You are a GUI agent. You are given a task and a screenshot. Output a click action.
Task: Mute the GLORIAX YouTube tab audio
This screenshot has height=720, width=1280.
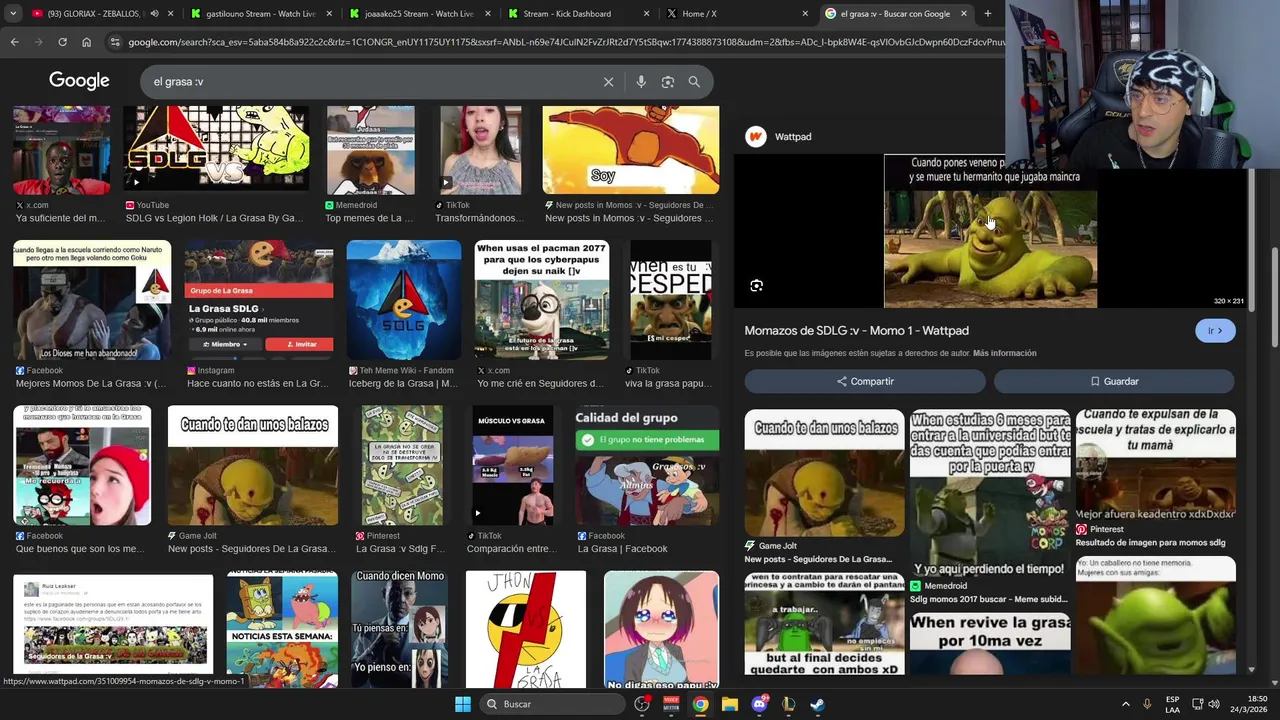[154, 14]
